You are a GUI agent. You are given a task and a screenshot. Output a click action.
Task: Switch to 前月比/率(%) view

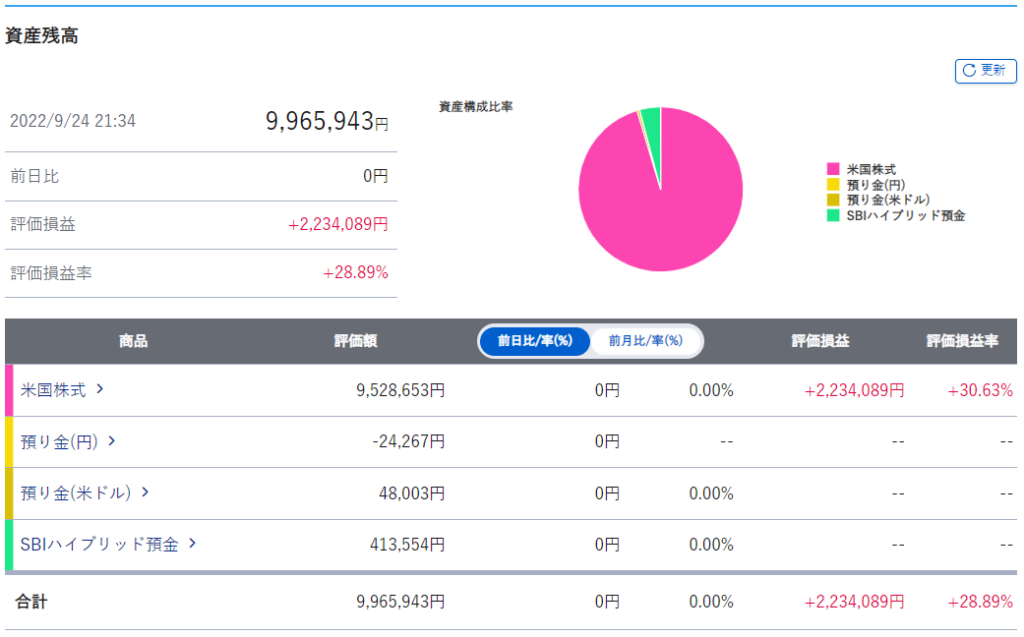[x=645, y=341]
